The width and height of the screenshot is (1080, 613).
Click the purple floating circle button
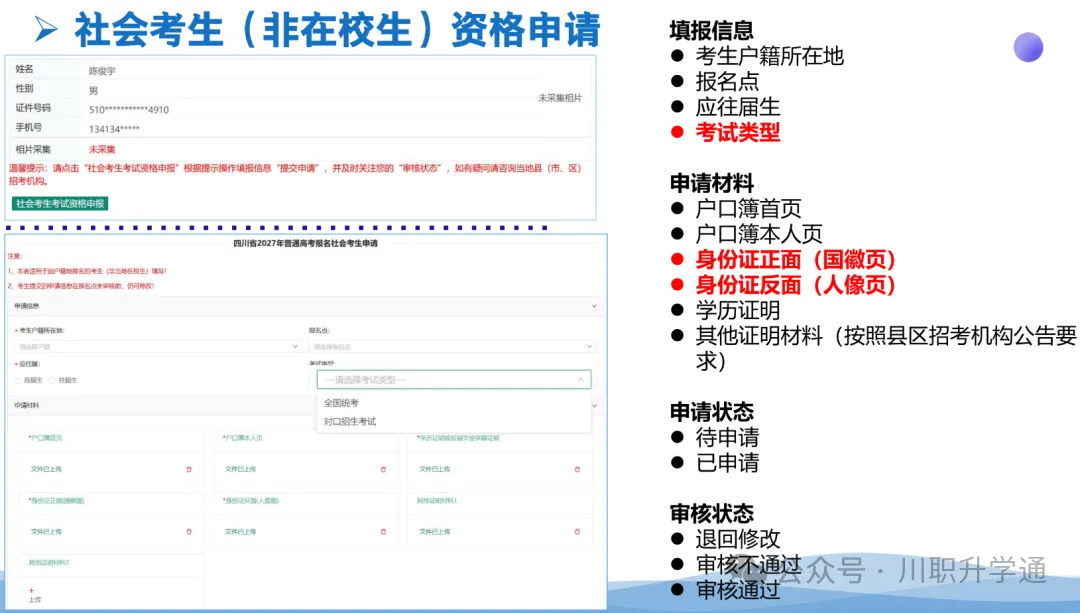pyautogui.click(x=1028, y=48)
